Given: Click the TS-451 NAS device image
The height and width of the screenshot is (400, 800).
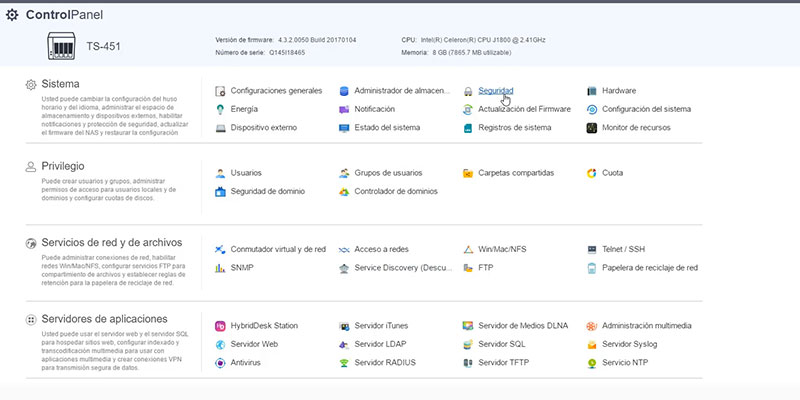Looking at the screenshot, I should click(x=61, y=46).
